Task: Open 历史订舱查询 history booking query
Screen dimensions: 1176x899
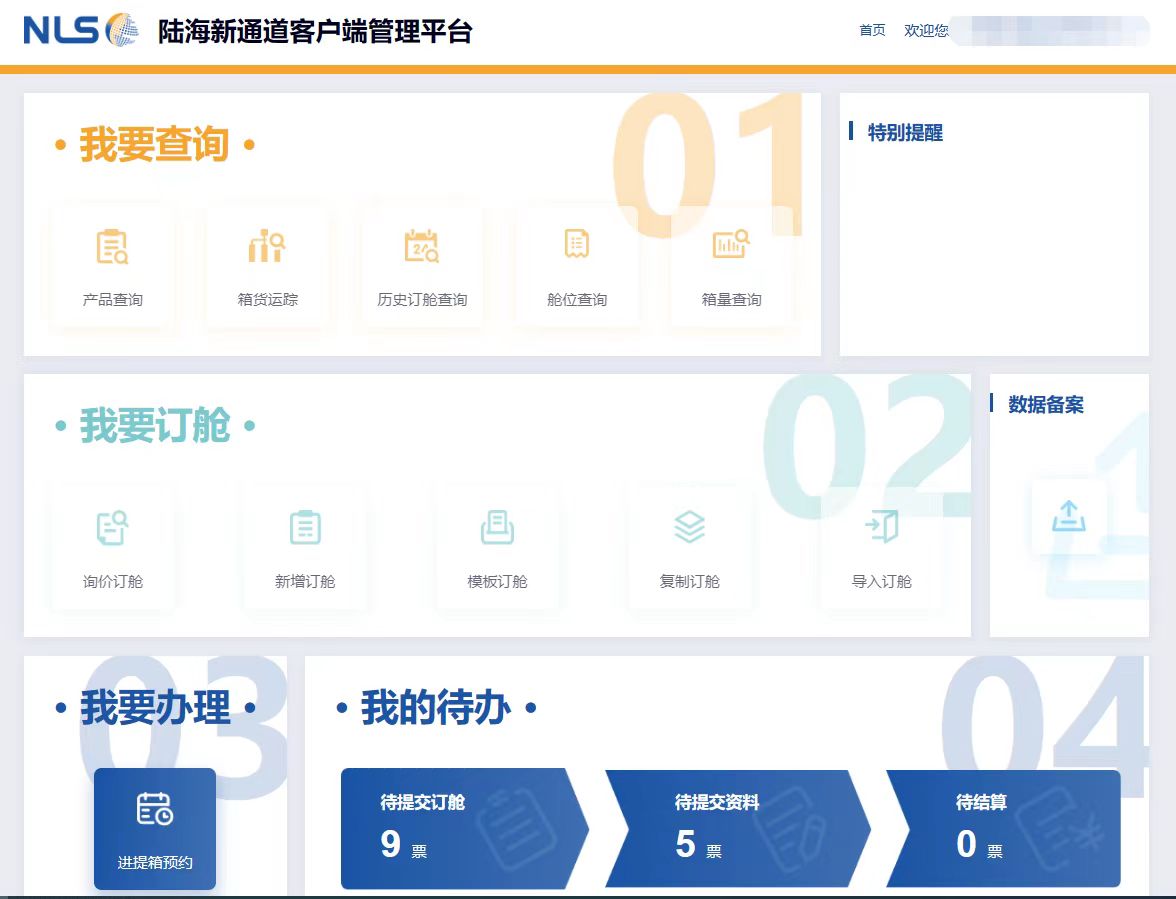Action: click(x=421, y=265)
